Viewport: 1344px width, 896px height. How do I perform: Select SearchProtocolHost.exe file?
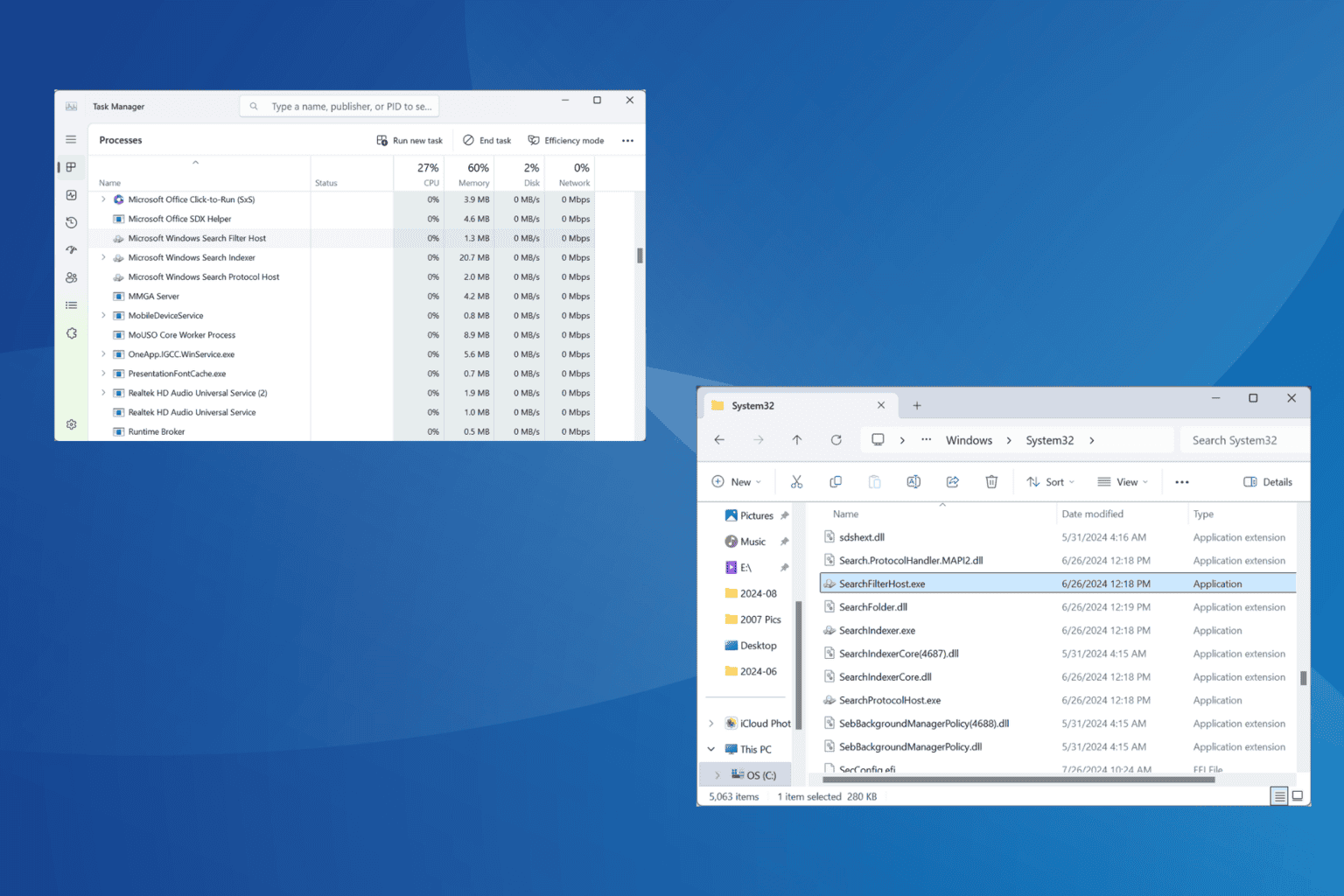coord(1057,700)
